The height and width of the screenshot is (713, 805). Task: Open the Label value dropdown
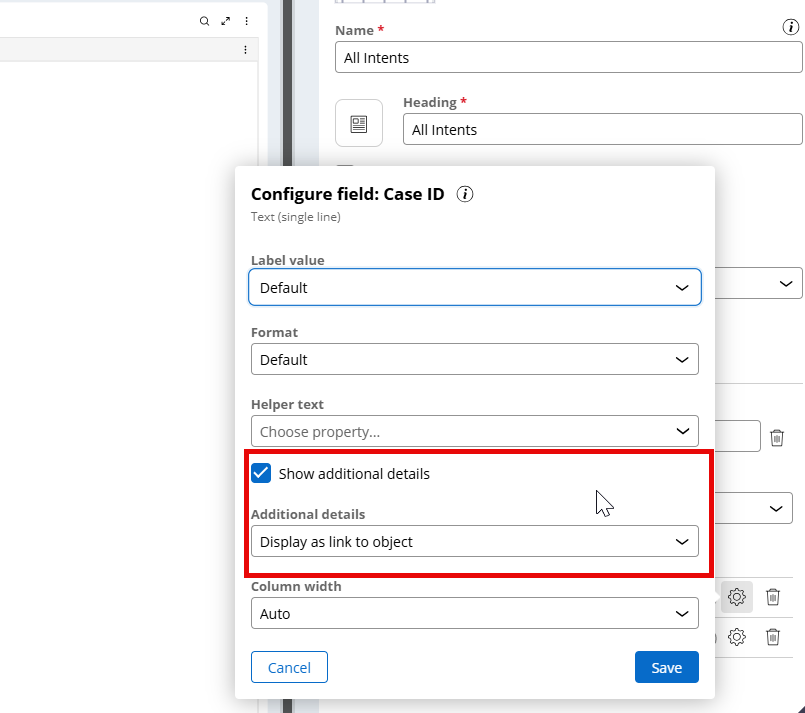tap(475, 288)
